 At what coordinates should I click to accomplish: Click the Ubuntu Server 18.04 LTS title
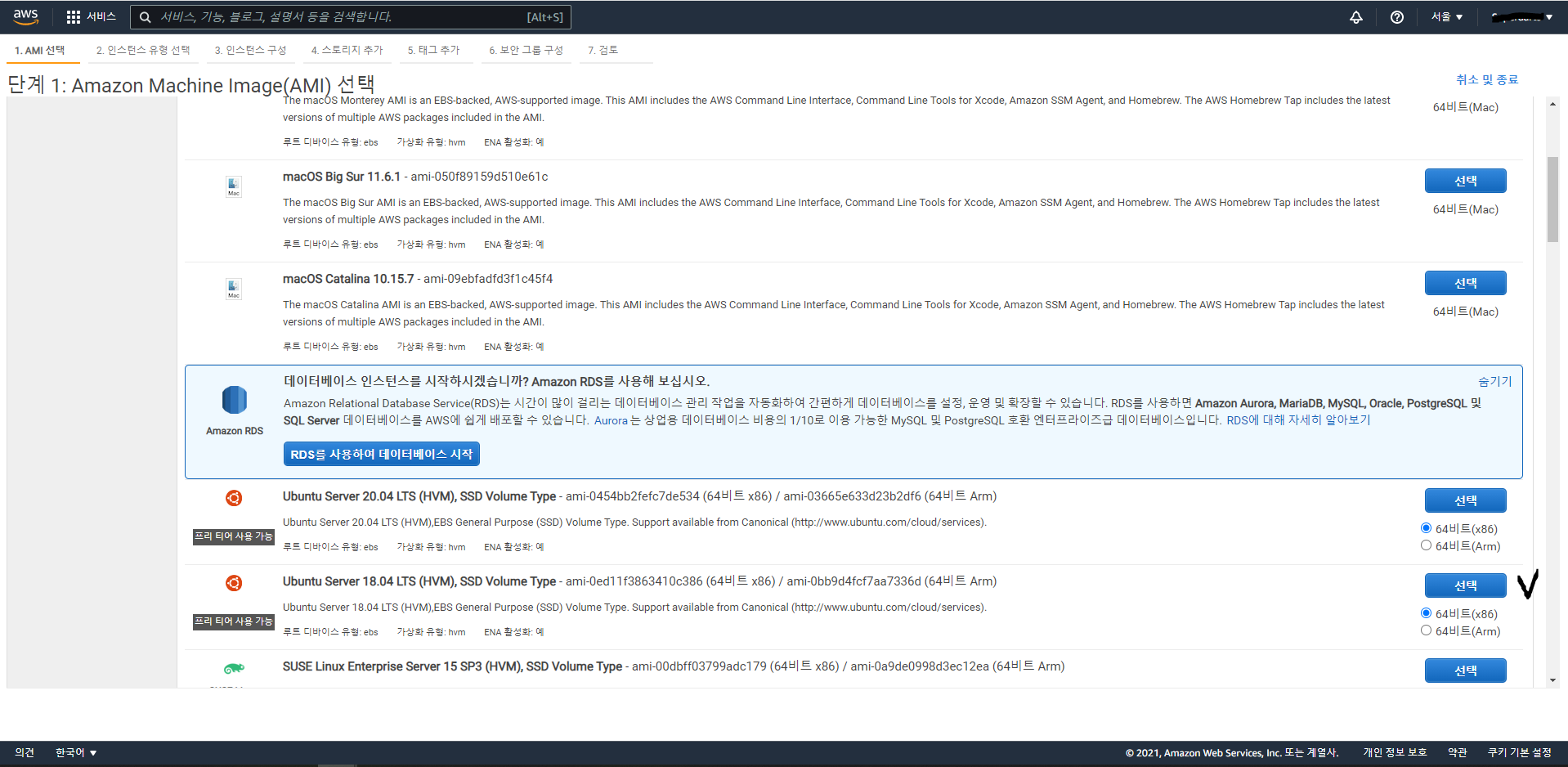[419, 581]
